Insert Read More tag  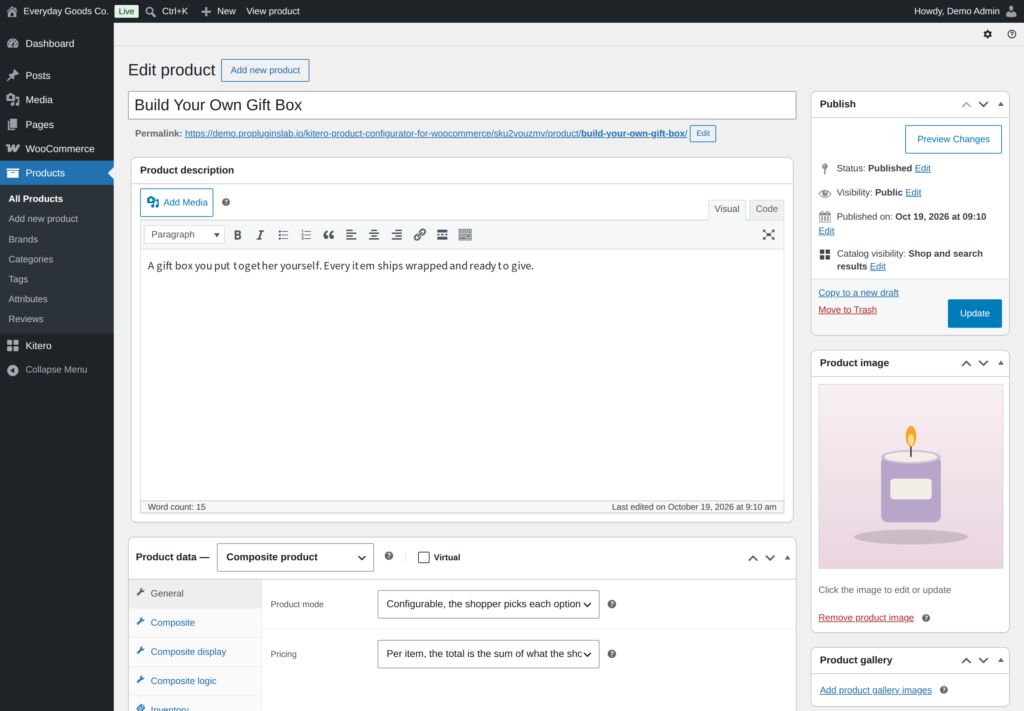tap(442, 235)
